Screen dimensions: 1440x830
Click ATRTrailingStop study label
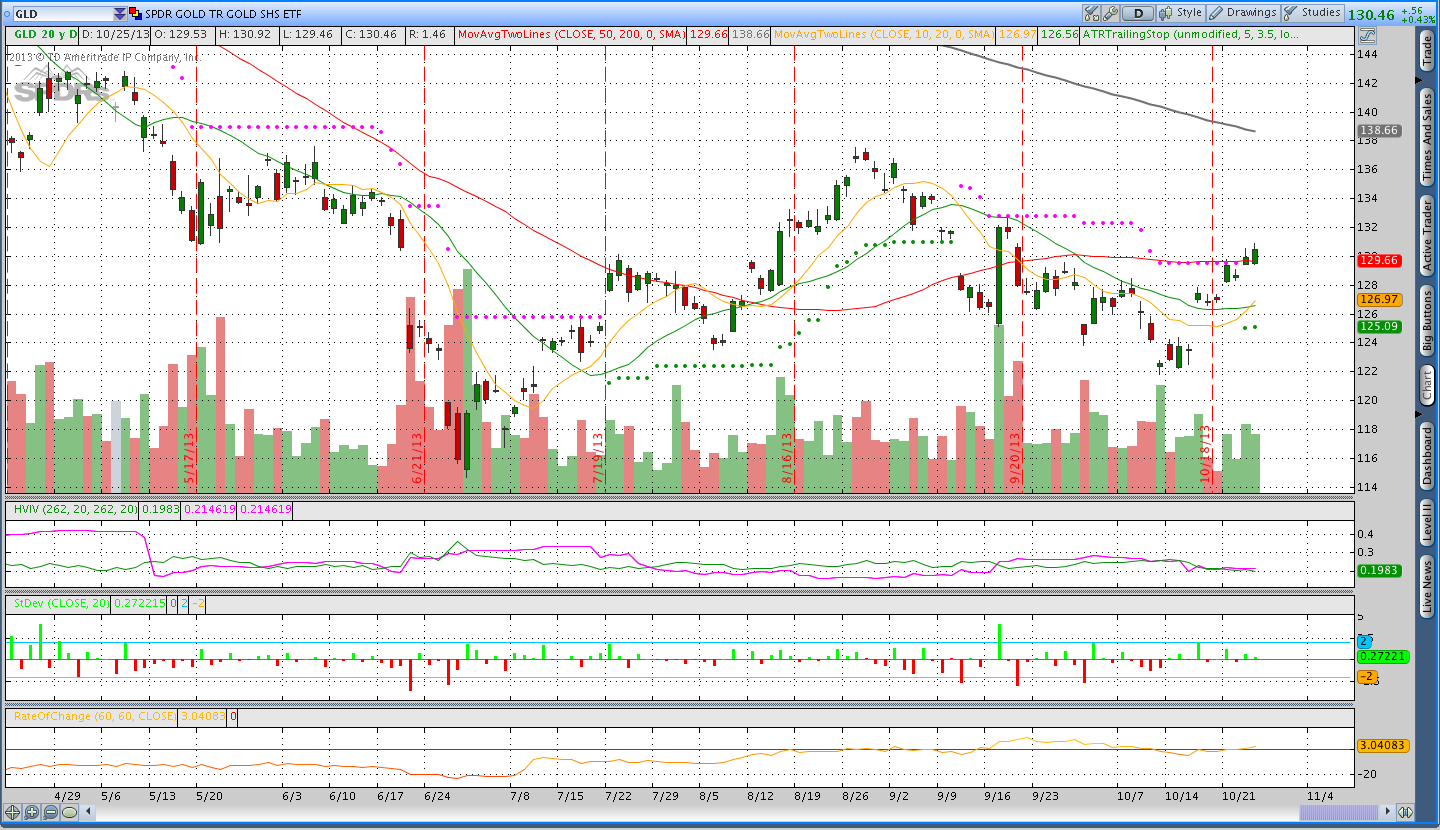click(1191, 34)
